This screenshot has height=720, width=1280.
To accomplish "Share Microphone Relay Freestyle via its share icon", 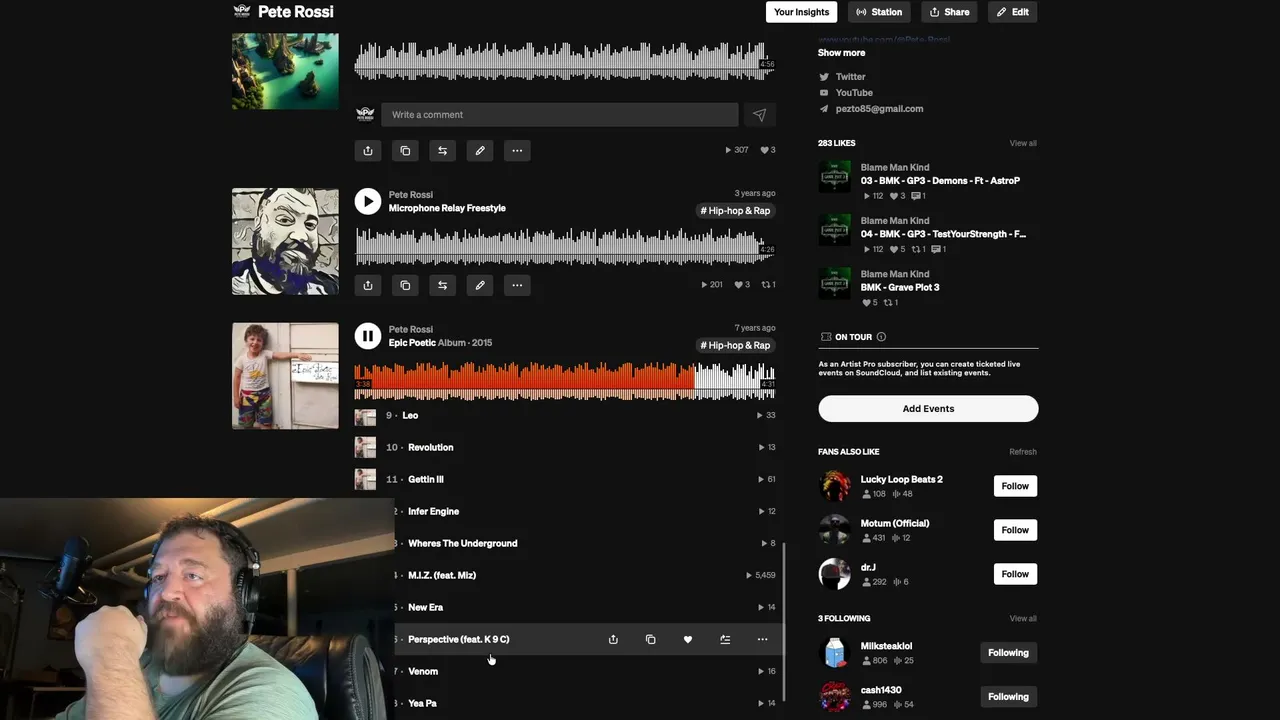I will [x=368, y=285].
